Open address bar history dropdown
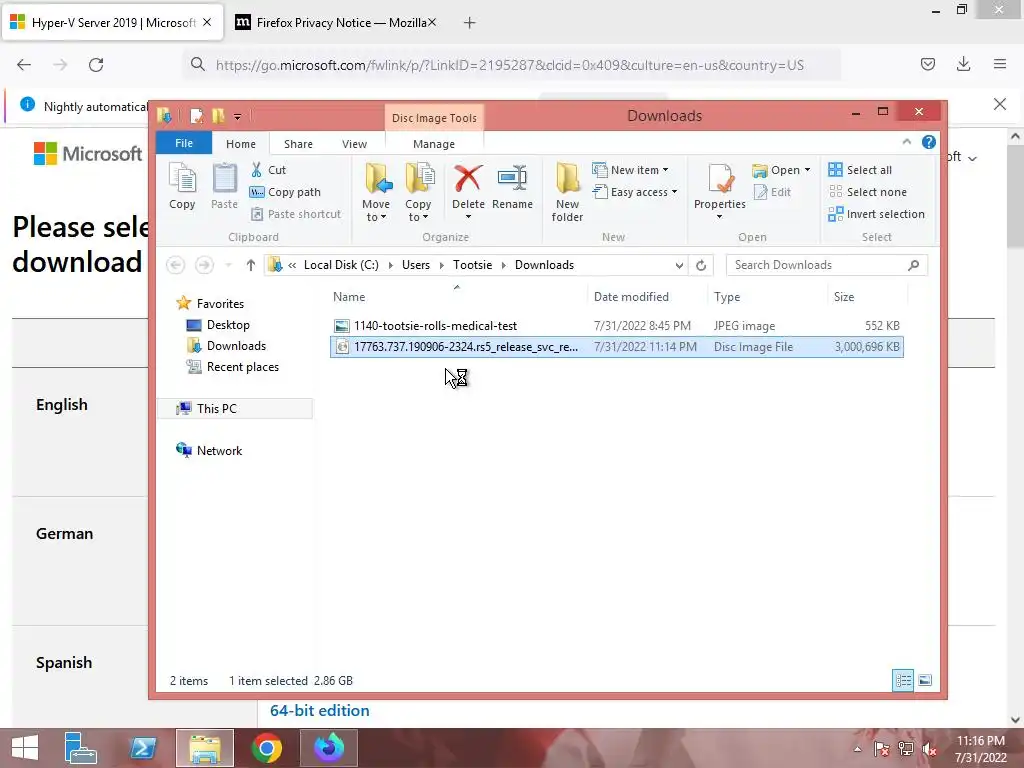 [679, 265]
